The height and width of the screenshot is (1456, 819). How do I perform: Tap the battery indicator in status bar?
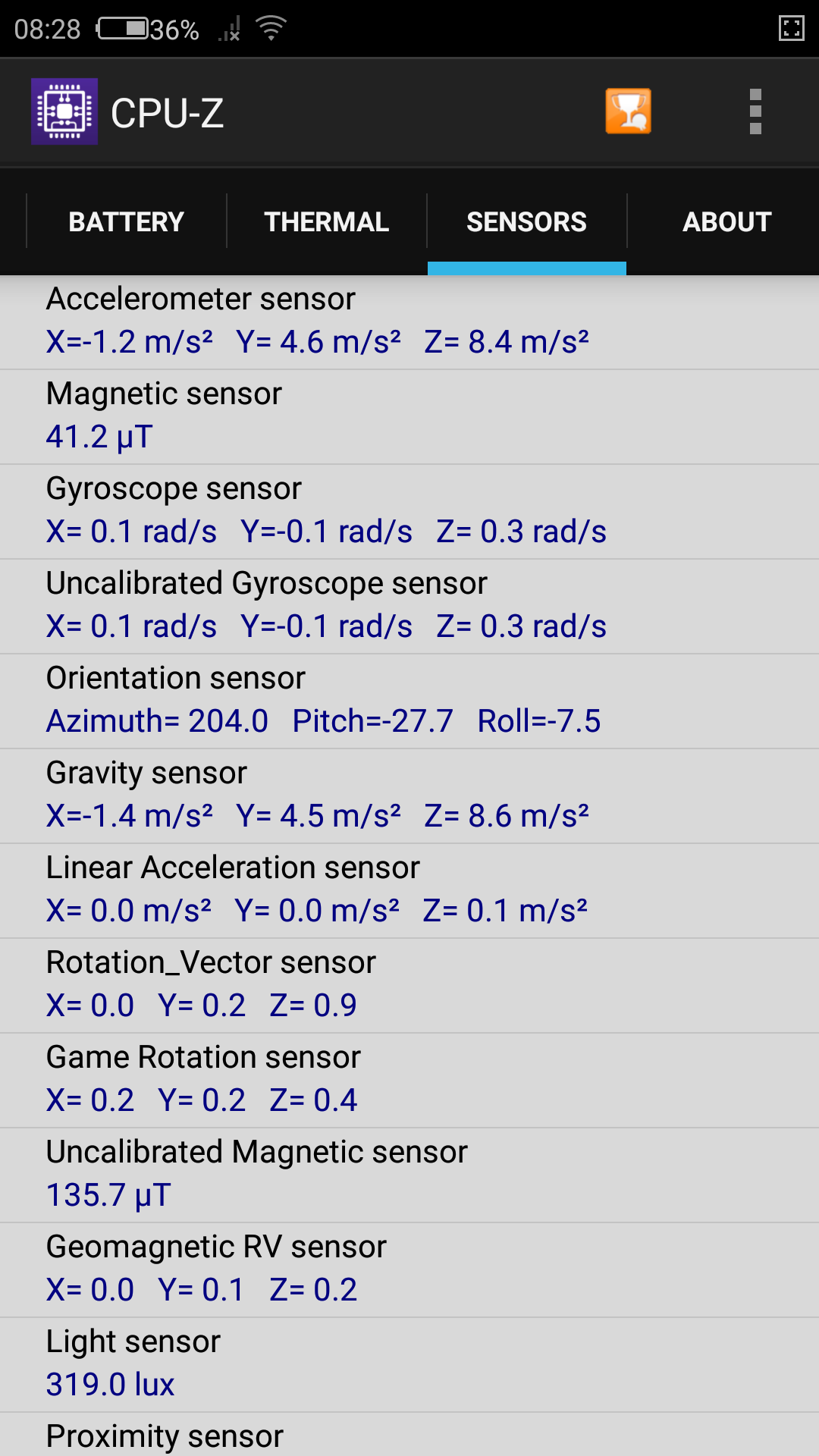tap(124, 29)
